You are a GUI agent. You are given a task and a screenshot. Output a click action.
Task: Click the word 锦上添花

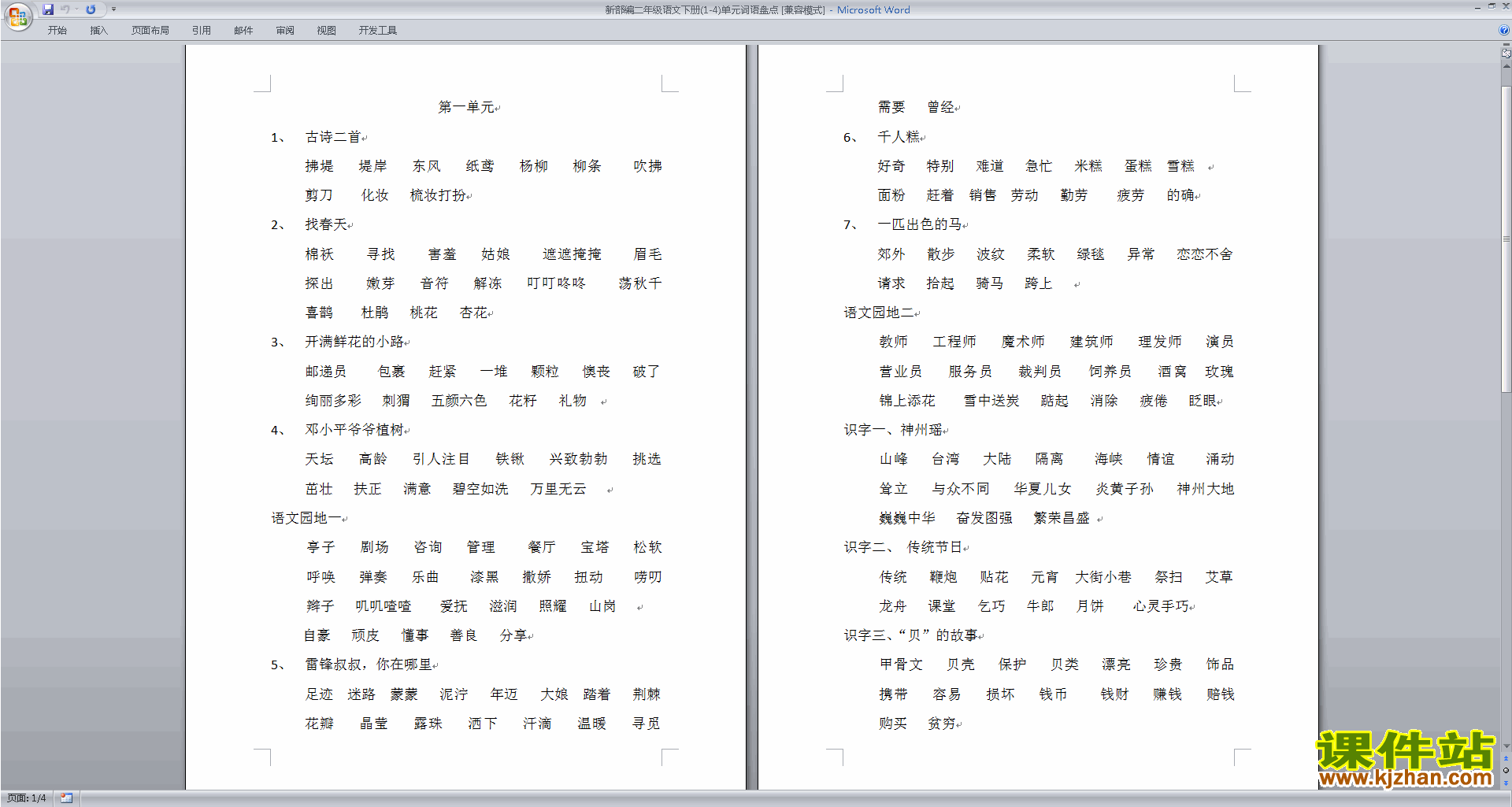tap(907, 401)
